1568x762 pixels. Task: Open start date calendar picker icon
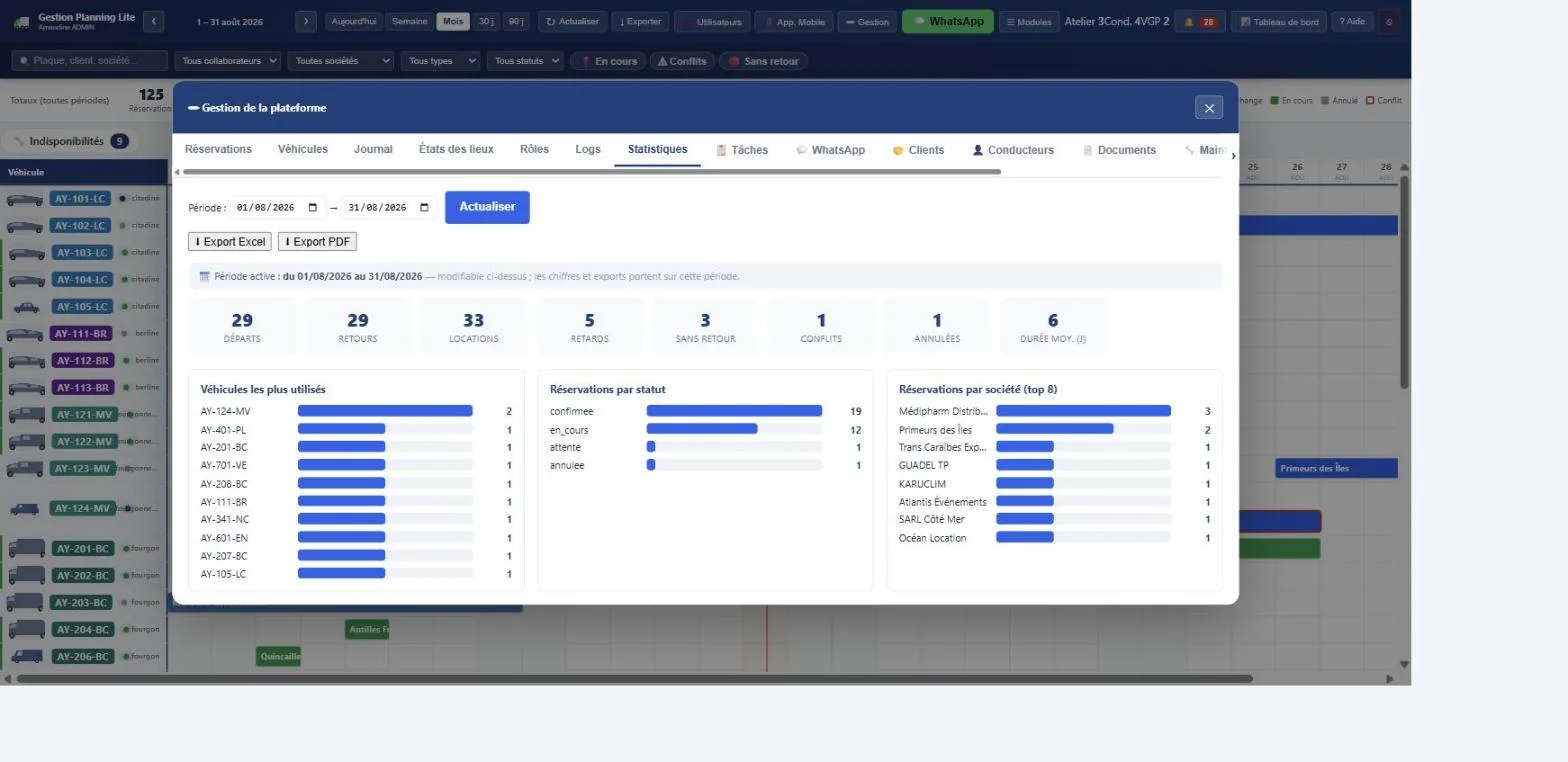click(x=313, y=208)
